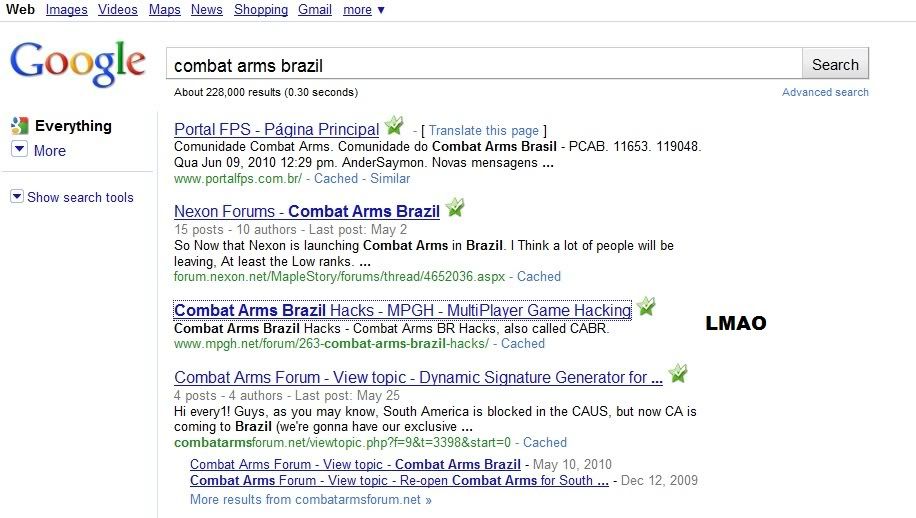Open the top bar 'more' dropdown
The image size is (916, 518).
coord(363,10)
